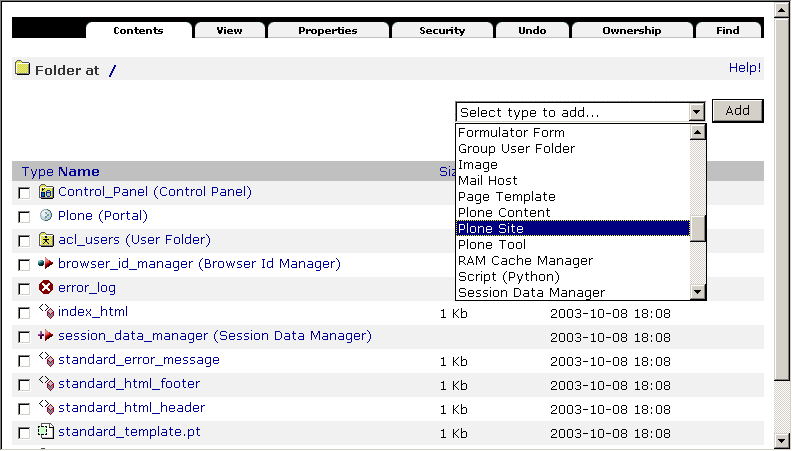Select the index_html checkbox
Image resolution: width=792 pixels, height=451 pixels.
[x=24, y=313]
